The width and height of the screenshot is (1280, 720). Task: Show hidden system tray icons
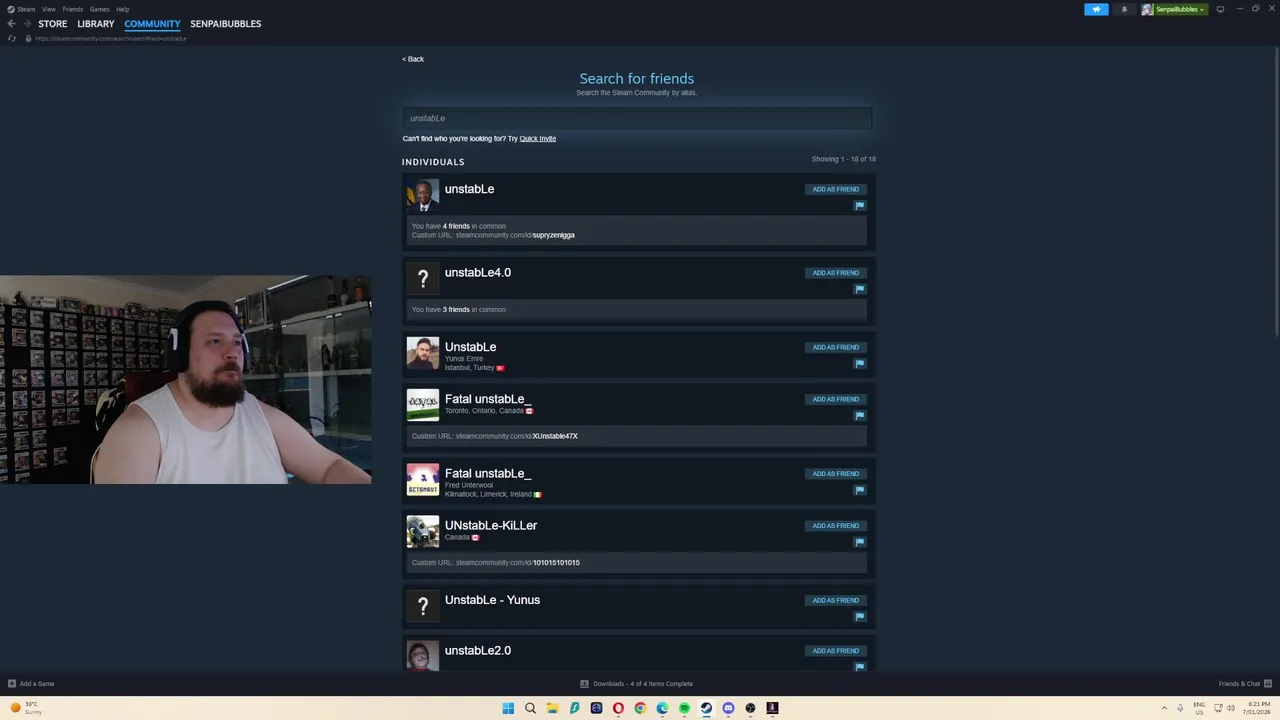click(x=1164, y=708)
